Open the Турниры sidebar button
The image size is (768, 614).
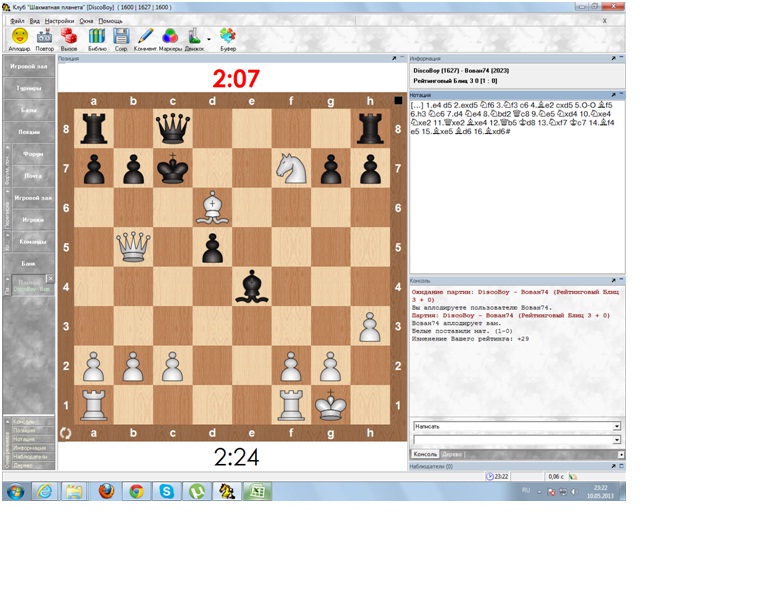point(29,88)
